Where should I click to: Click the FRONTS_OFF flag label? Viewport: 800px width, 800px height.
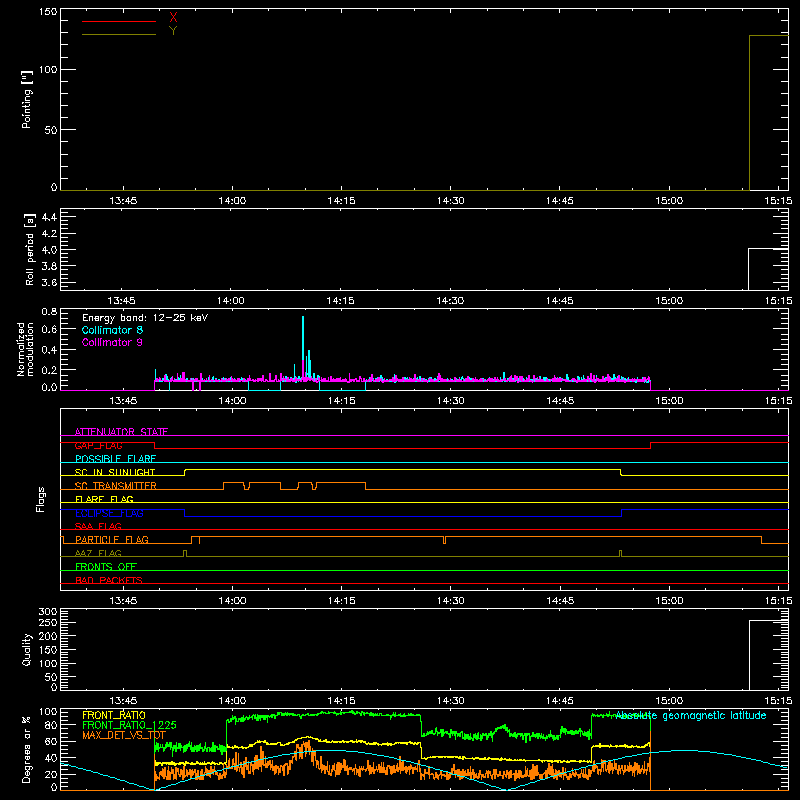click(106, 566)
